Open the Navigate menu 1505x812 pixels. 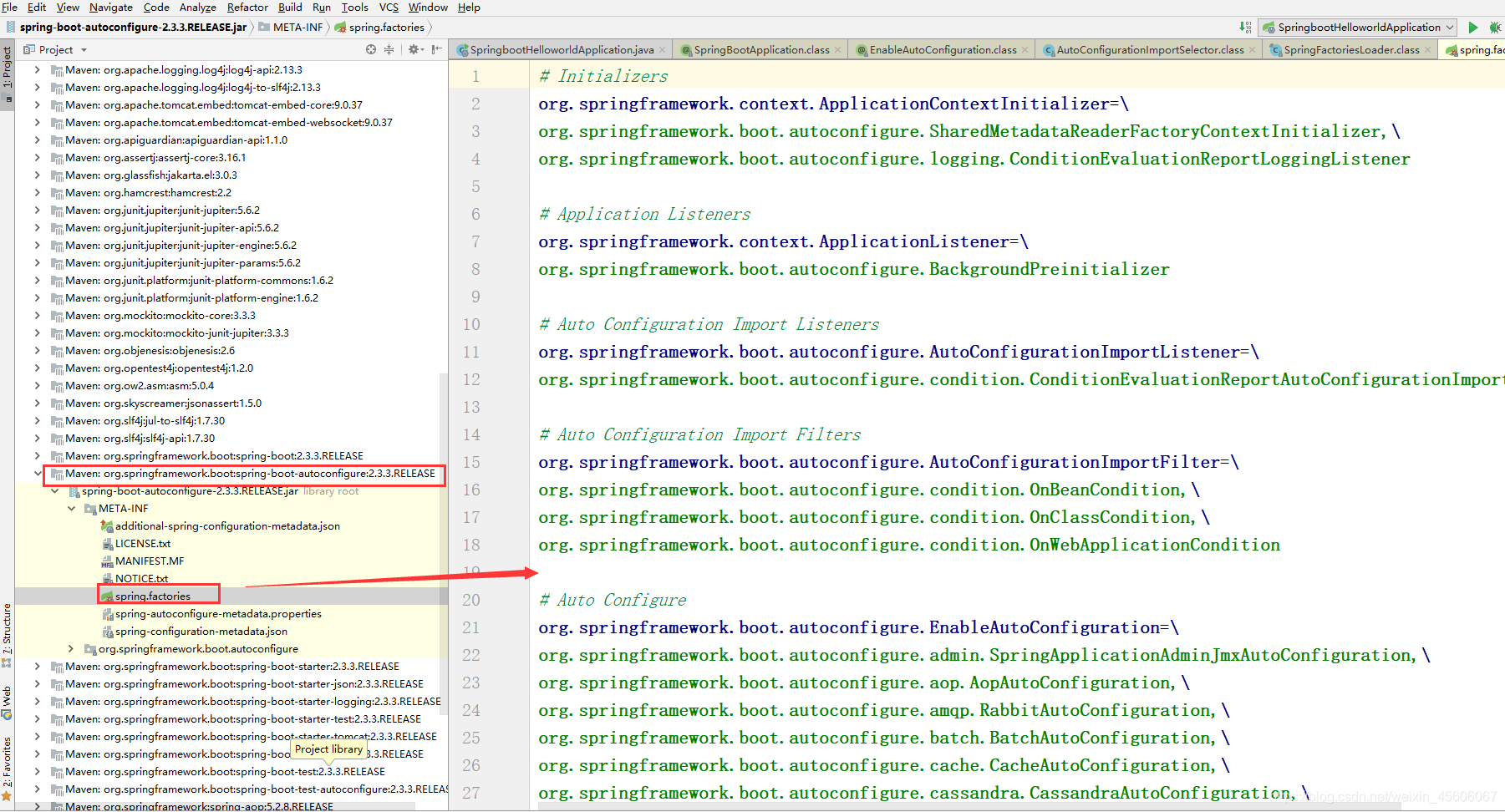(111, 8)
